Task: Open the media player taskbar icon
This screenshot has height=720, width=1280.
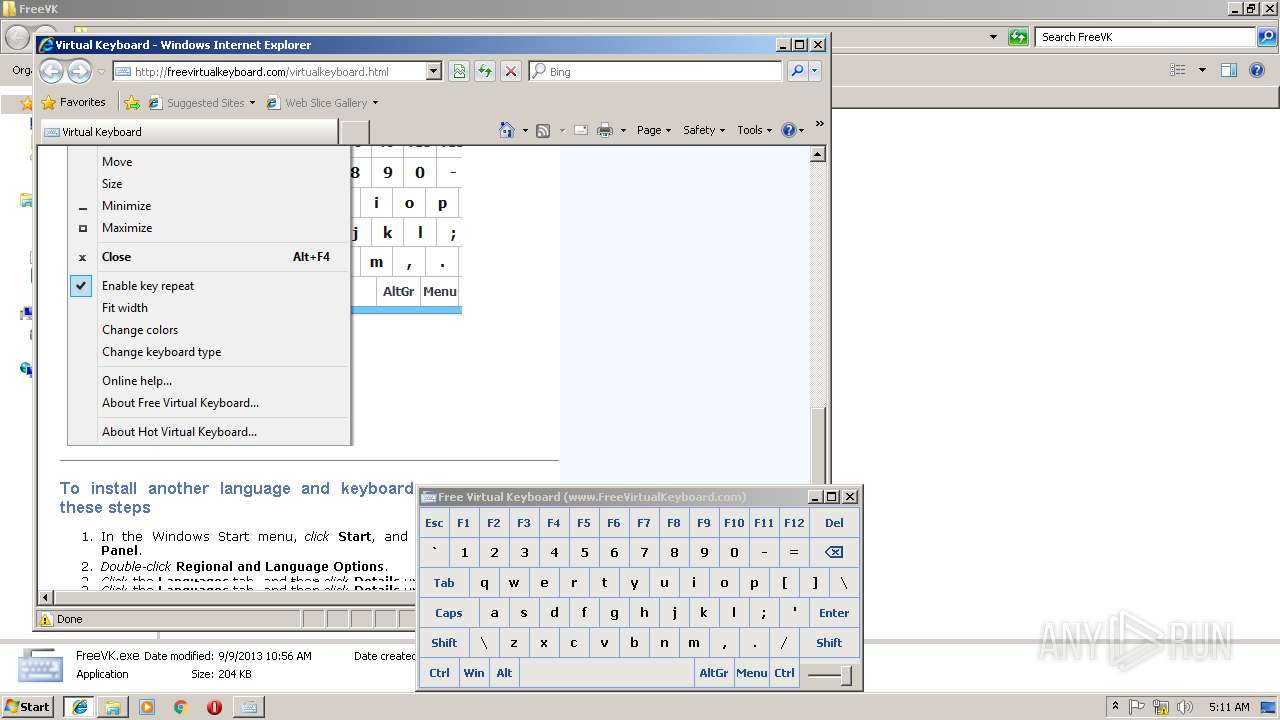Action: (x=147, y=707)
